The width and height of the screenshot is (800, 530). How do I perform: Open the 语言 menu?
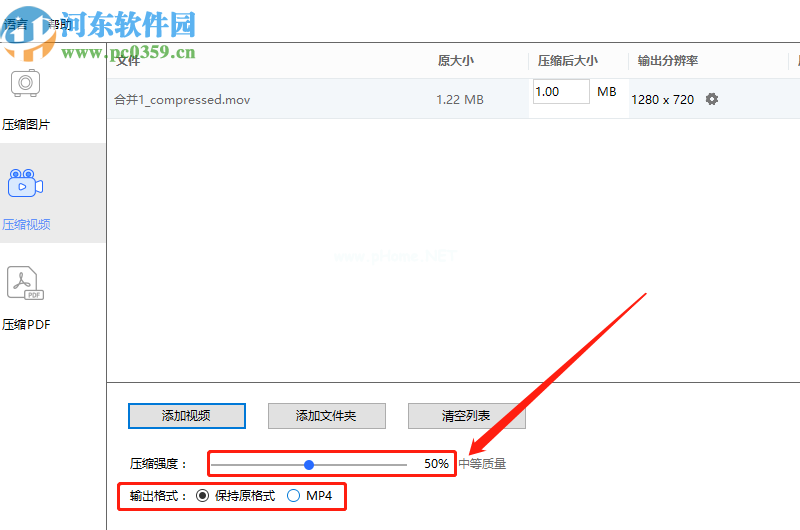click(15, 24)
